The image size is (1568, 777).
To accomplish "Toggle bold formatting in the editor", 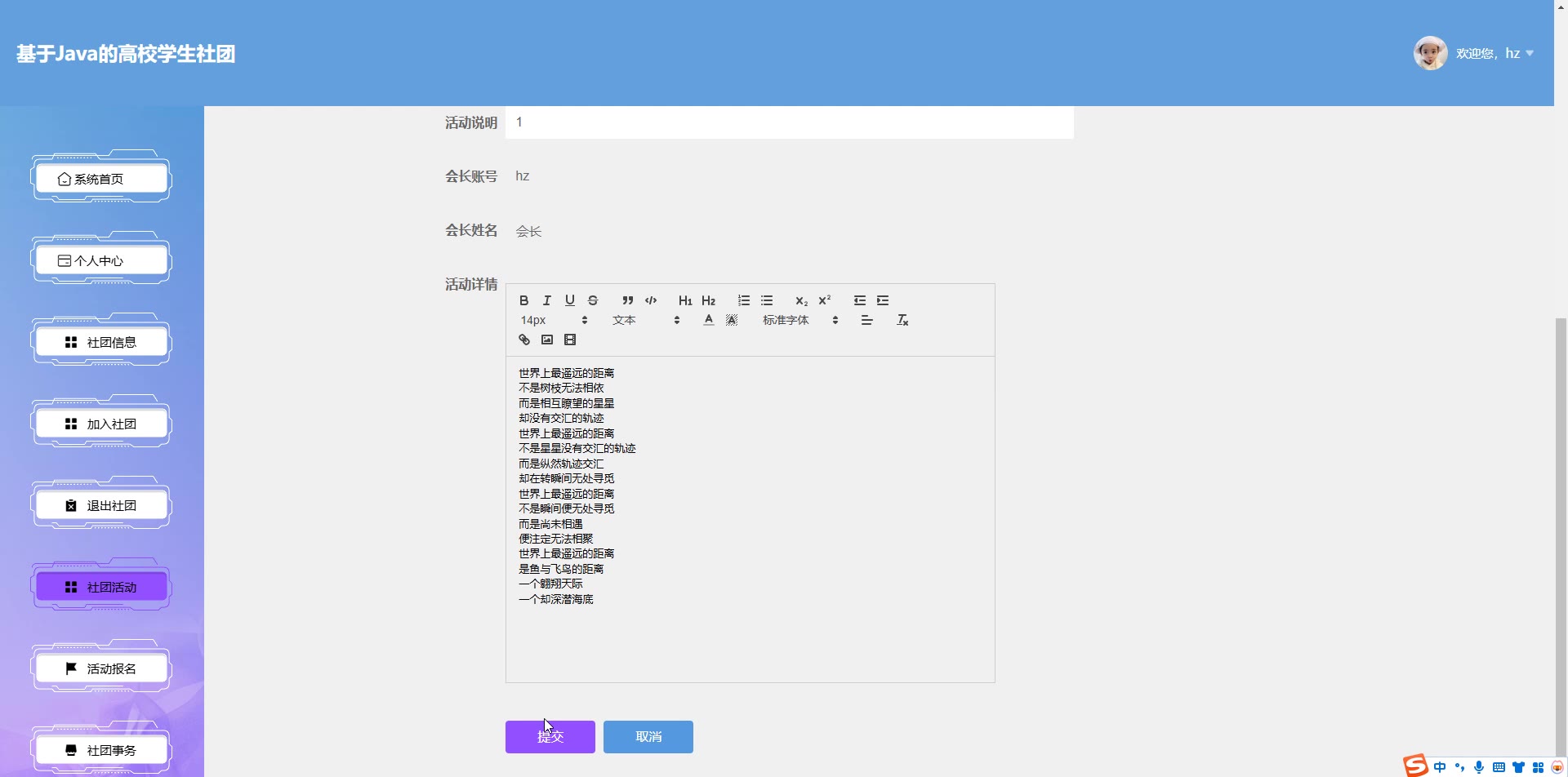I will click(x=524, y=300).
